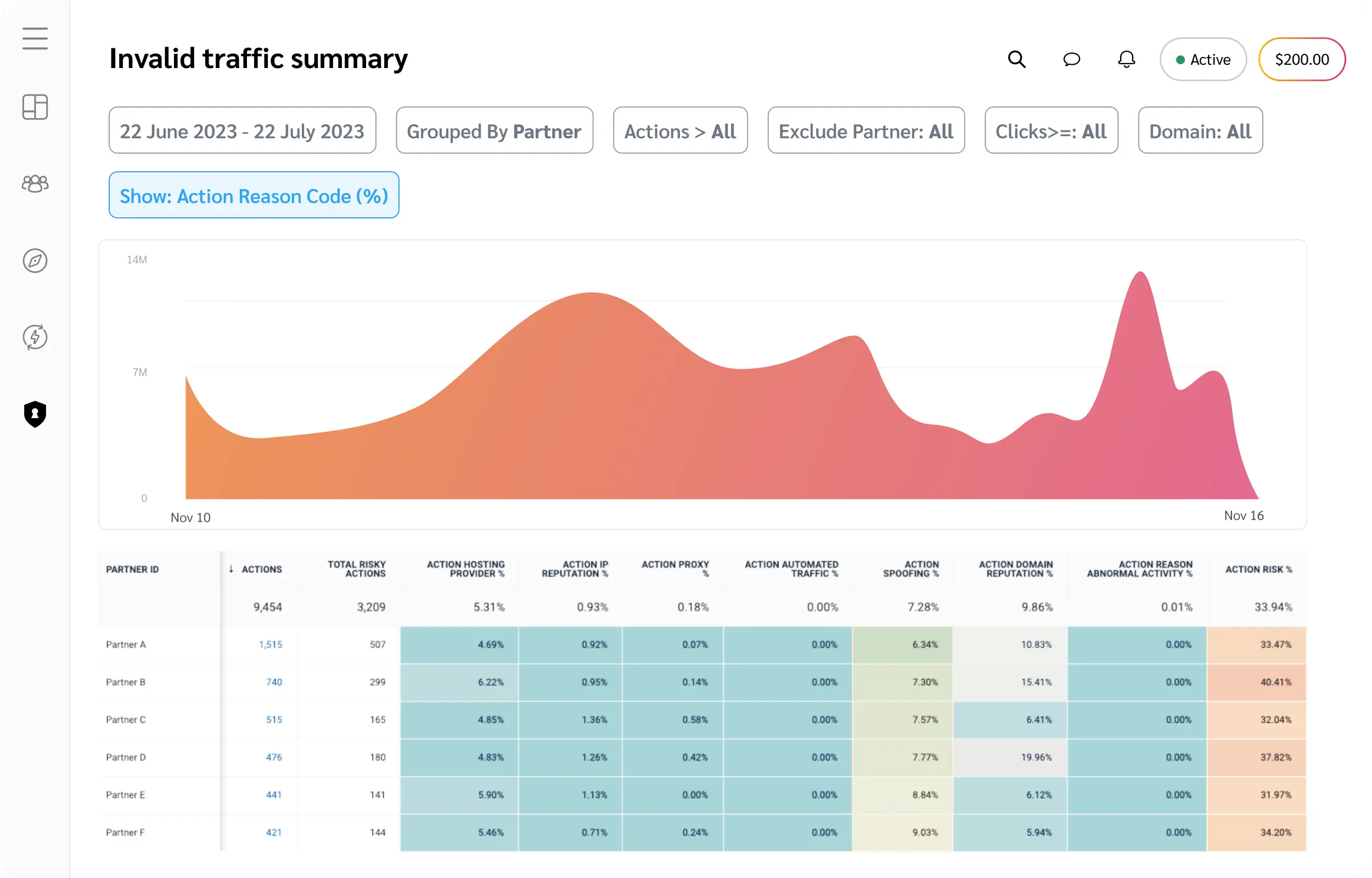Click Partner A's 1,515 actions link
The height and width of the screenshot is (878, 1372).
[x=270, y=644]
